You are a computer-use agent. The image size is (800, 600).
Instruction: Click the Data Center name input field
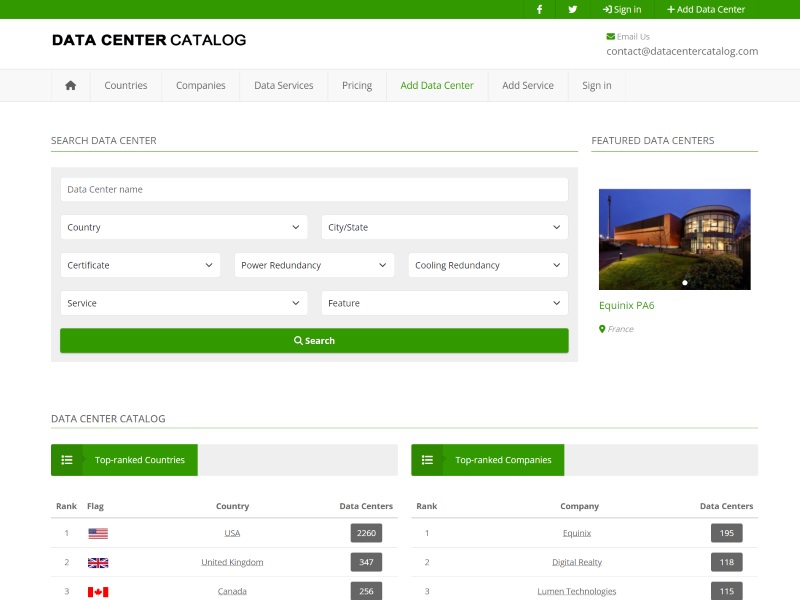tap(314, 189)
